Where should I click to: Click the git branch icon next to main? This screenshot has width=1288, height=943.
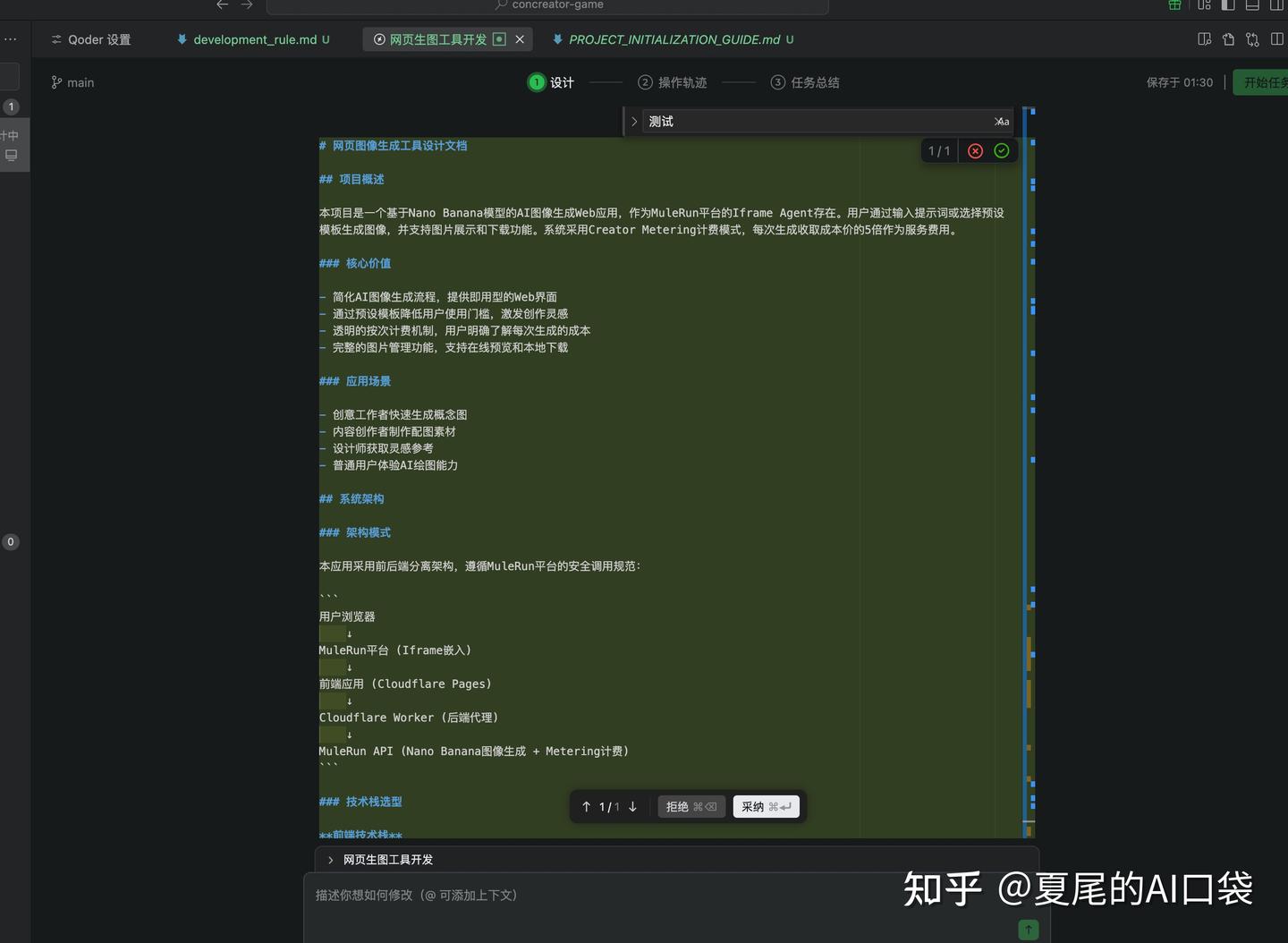click(55, 82)
